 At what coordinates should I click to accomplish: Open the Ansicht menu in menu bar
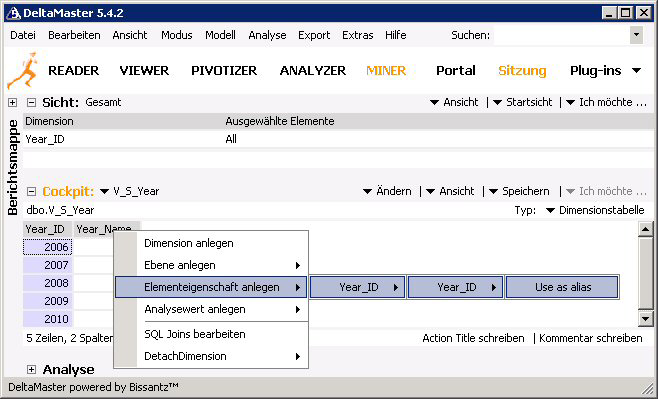[130, 35]
